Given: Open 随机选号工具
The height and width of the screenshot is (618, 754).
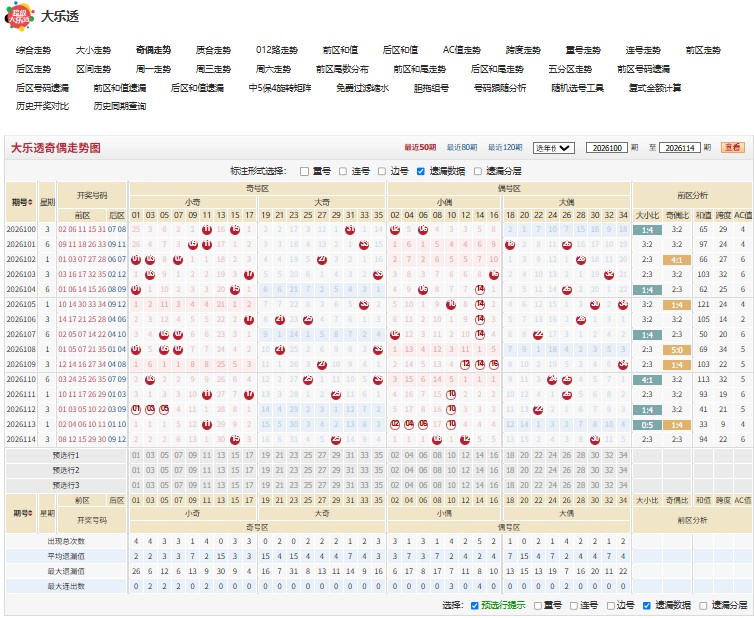Looking at the screenshot, I should (578, 88).
